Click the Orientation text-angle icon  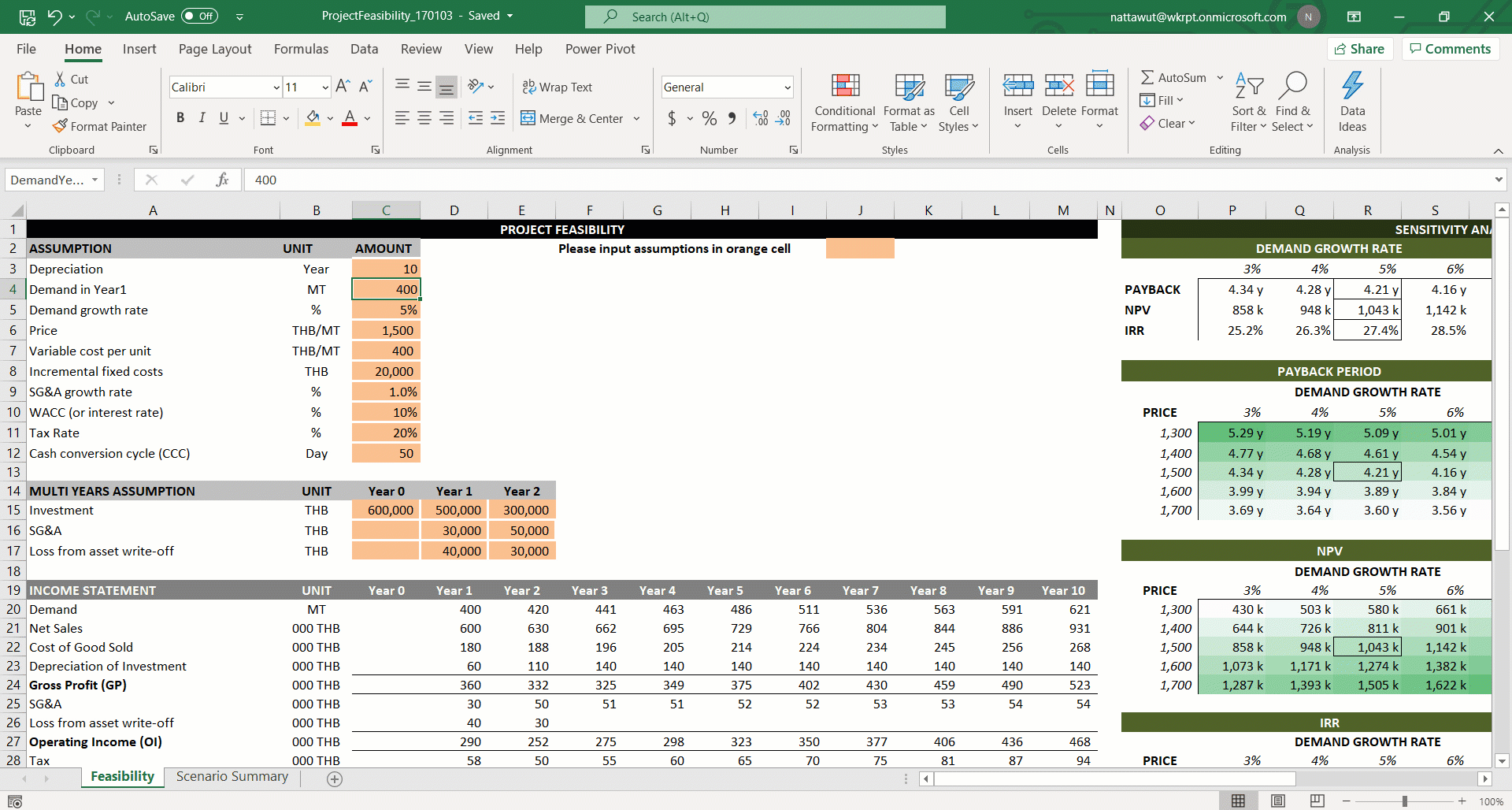pos(476,86)
